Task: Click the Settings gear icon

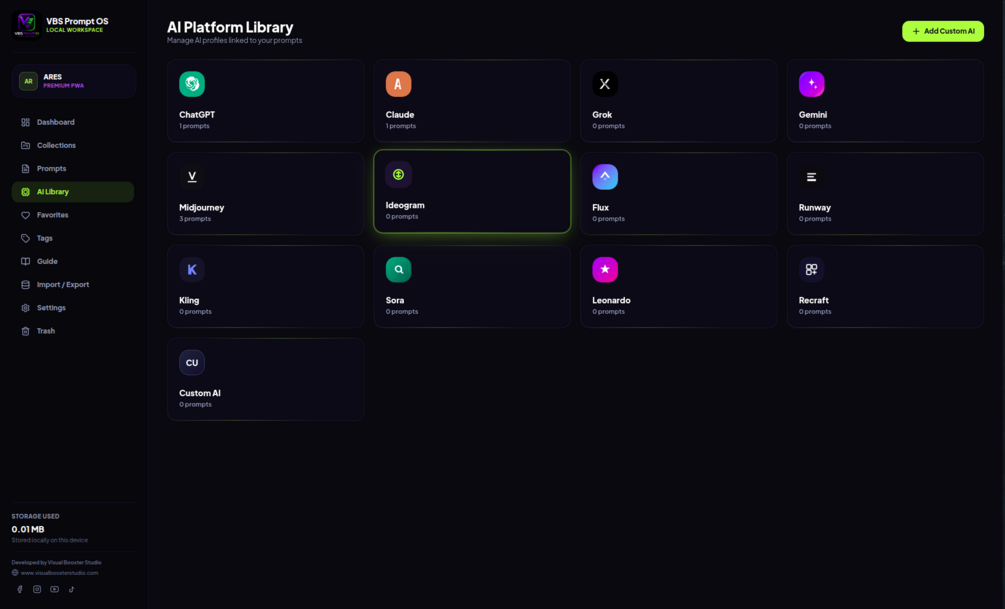Action: tap(26, 308)
